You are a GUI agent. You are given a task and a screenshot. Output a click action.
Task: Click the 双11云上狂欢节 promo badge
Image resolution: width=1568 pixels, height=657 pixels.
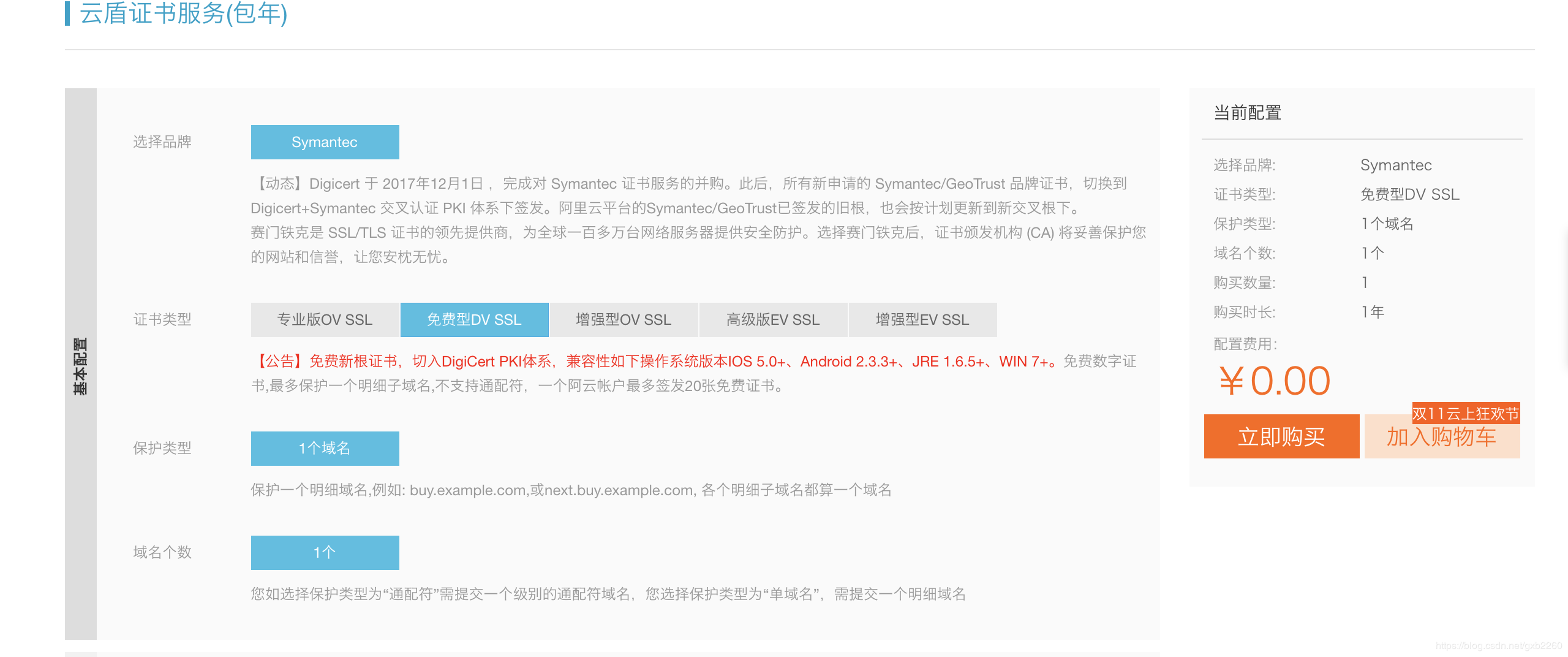pyautogui.click(x=1465, y=414)
